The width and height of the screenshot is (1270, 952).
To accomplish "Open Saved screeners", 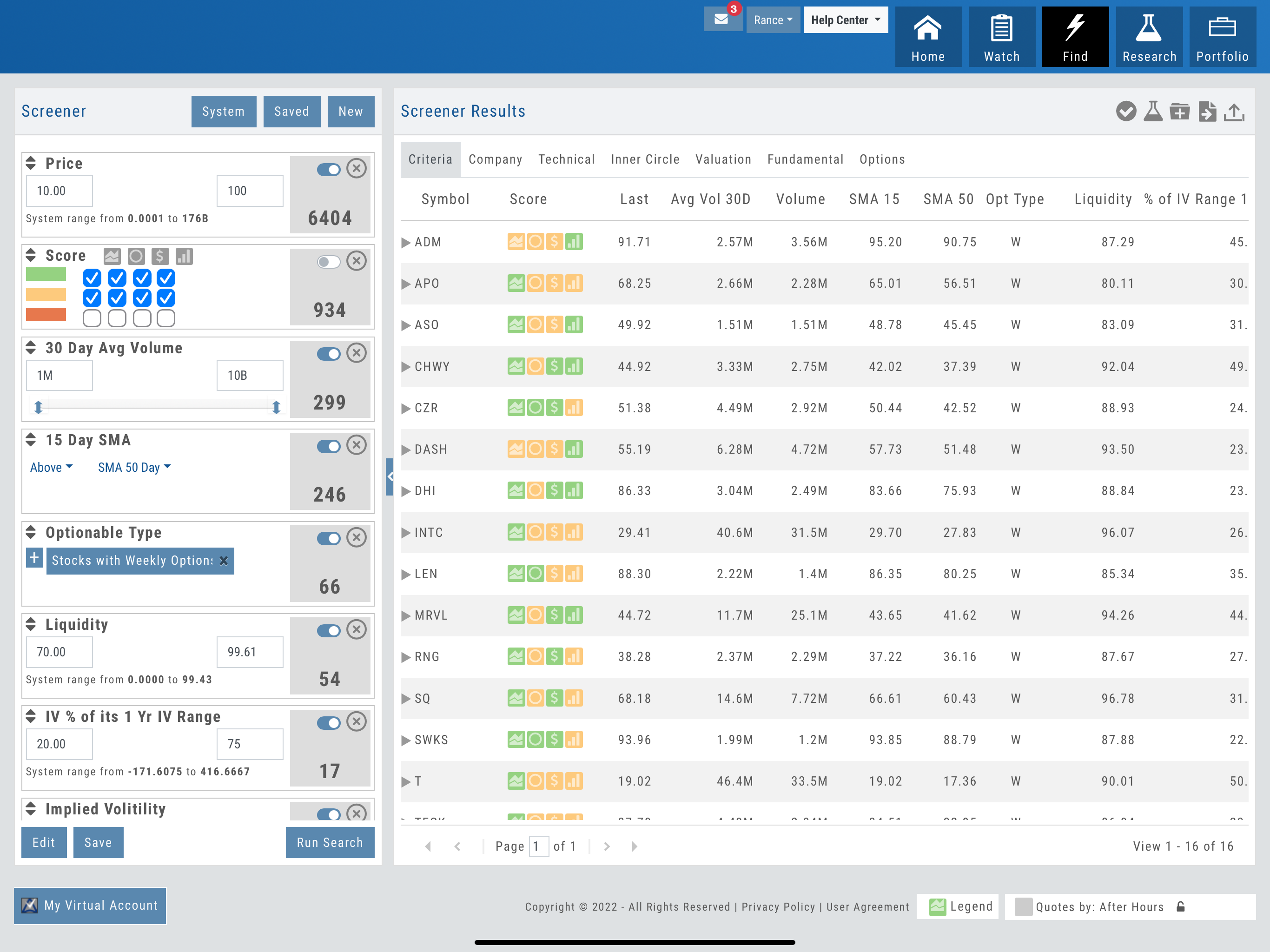I will (291, 112).
